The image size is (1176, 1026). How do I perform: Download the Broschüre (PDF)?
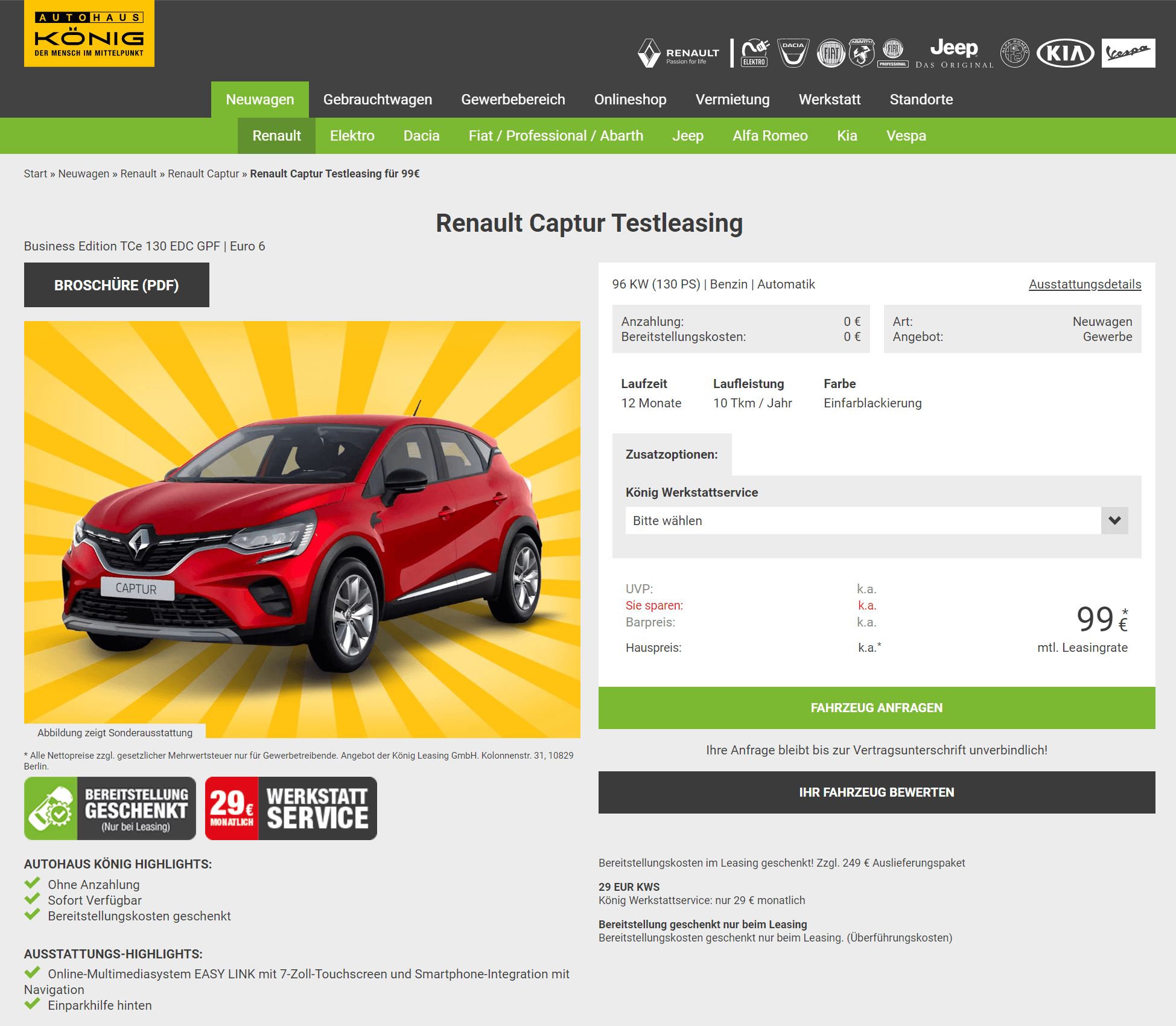[116, 285]
